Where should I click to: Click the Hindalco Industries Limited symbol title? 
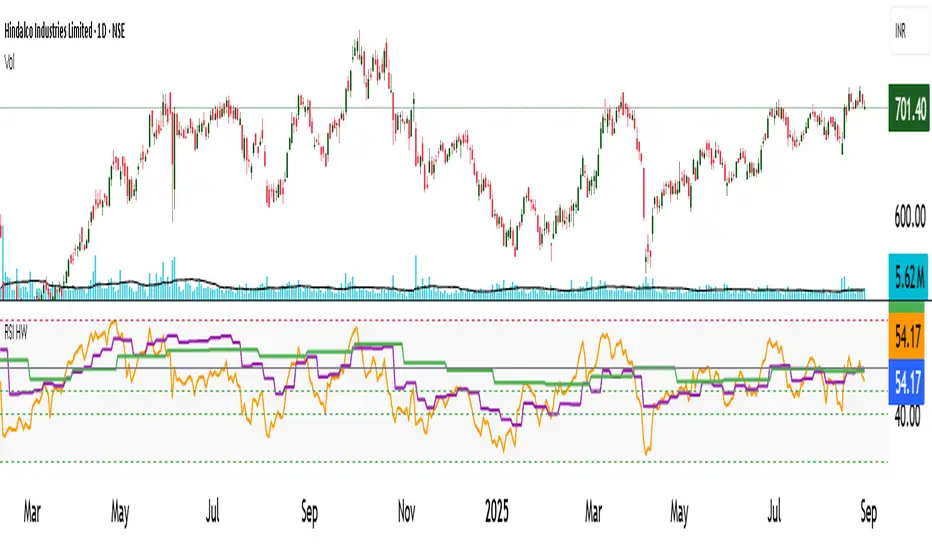(x=64, y=32)
